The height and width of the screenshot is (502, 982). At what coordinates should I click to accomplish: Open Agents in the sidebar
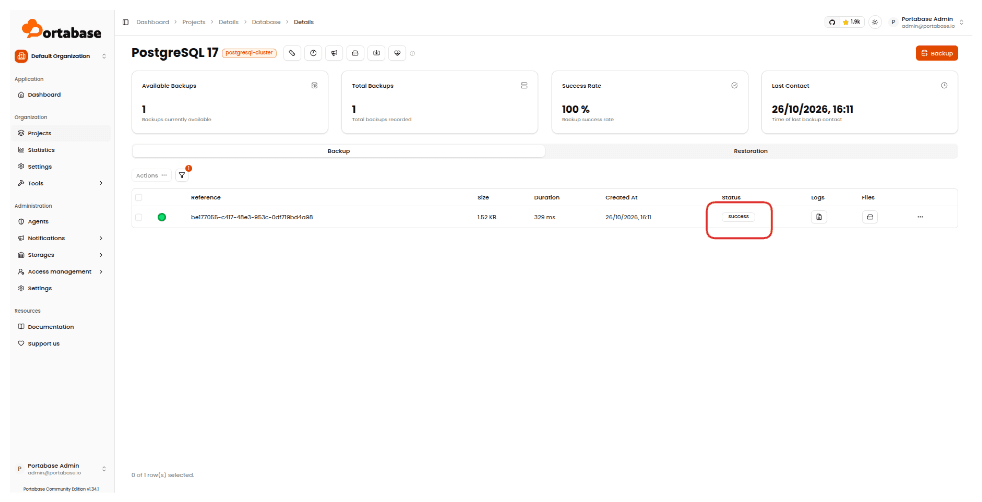[61, 222]
